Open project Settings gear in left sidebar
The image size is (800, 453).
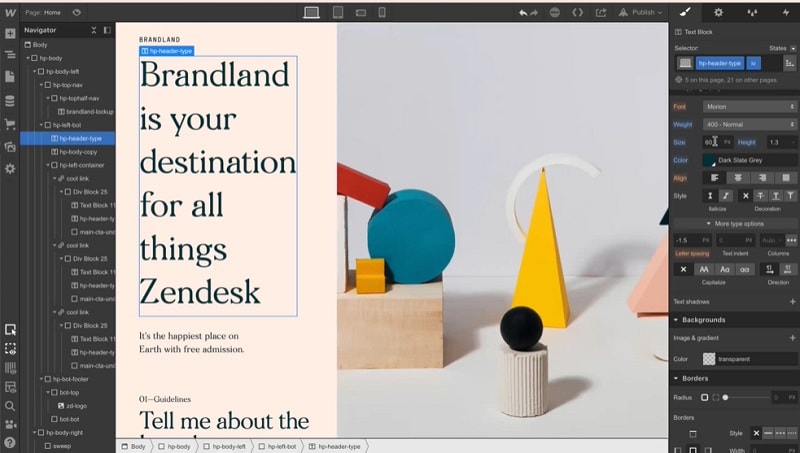pyautogui.click(x=10, y=169)
